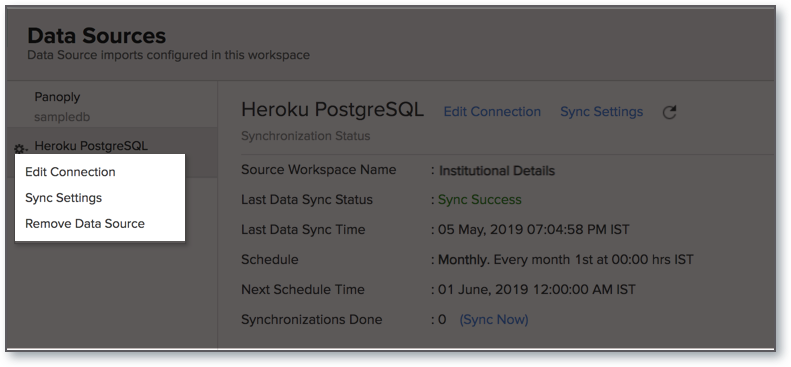Click the Institutional Details workspace name

[497, 171]
